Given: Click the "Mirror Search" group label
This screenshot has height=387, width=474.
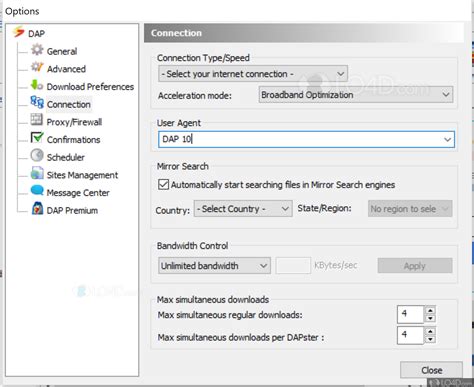Looking at the screenshot, I should coord(183,166).
